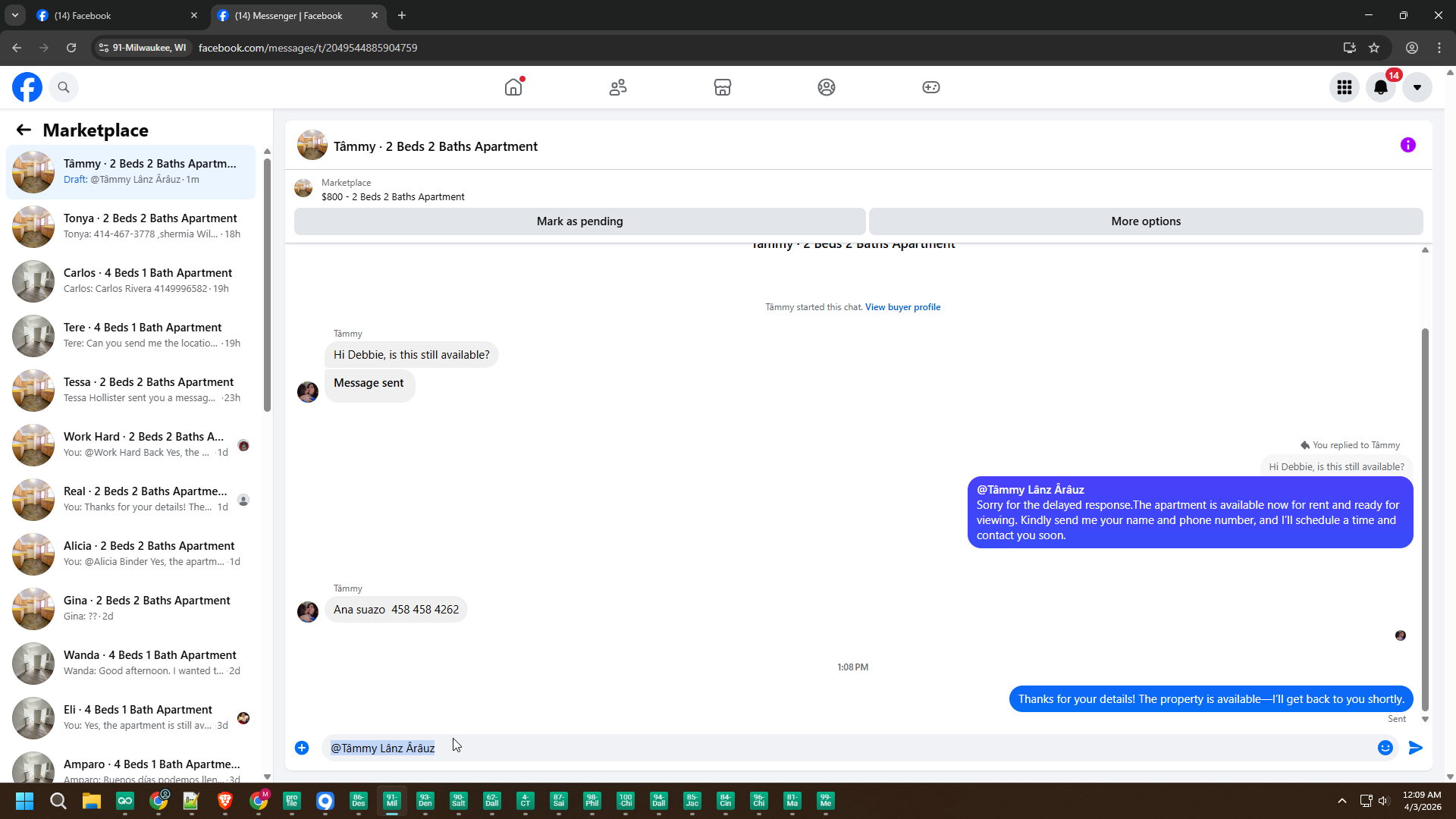Open the Eli 4 Beds 1 Bath conversation
The image size is (1456, 819).
130,718
